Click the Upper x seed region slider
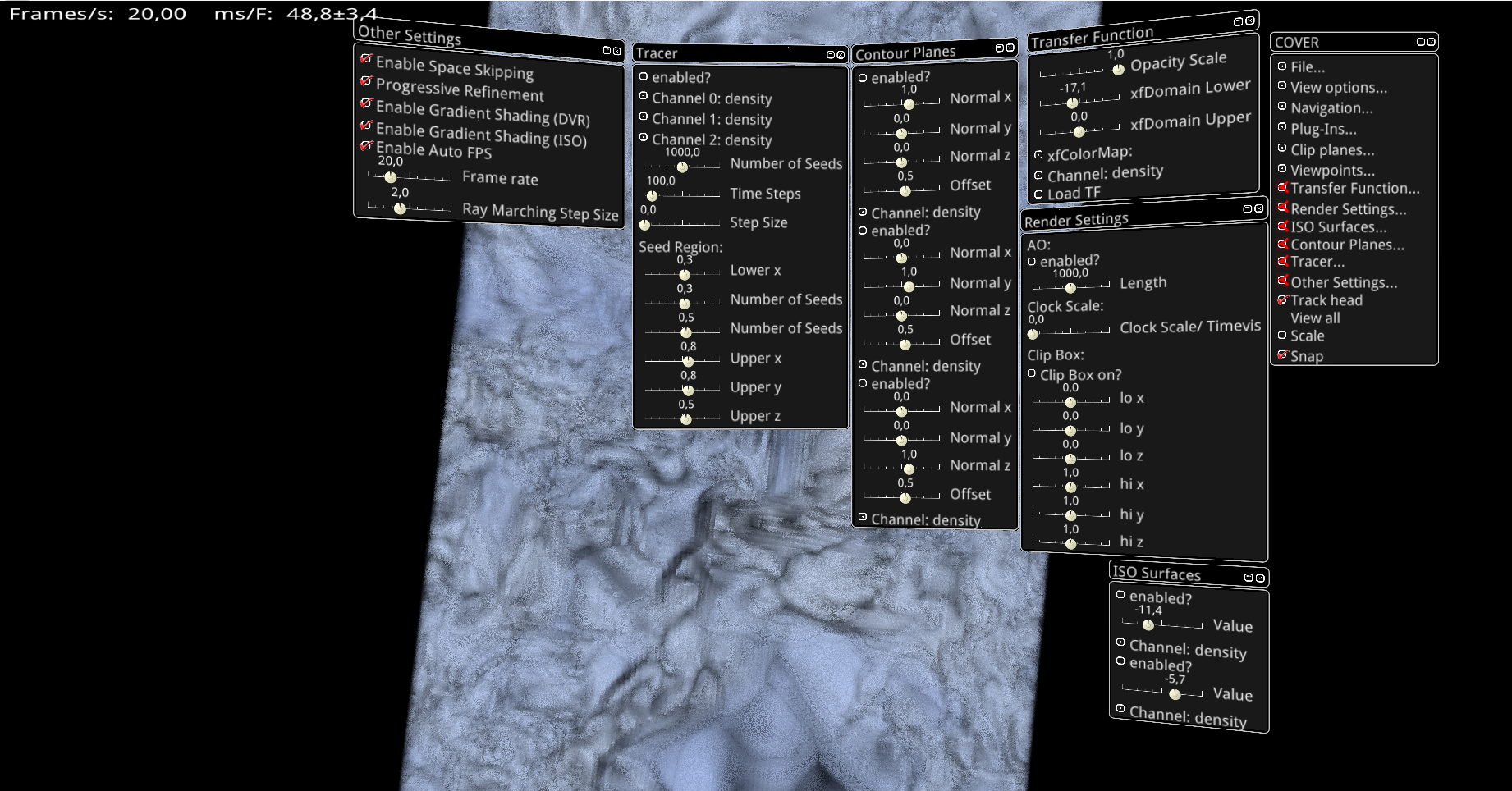This screenshot has height=791, width=1512. (682, 361)
